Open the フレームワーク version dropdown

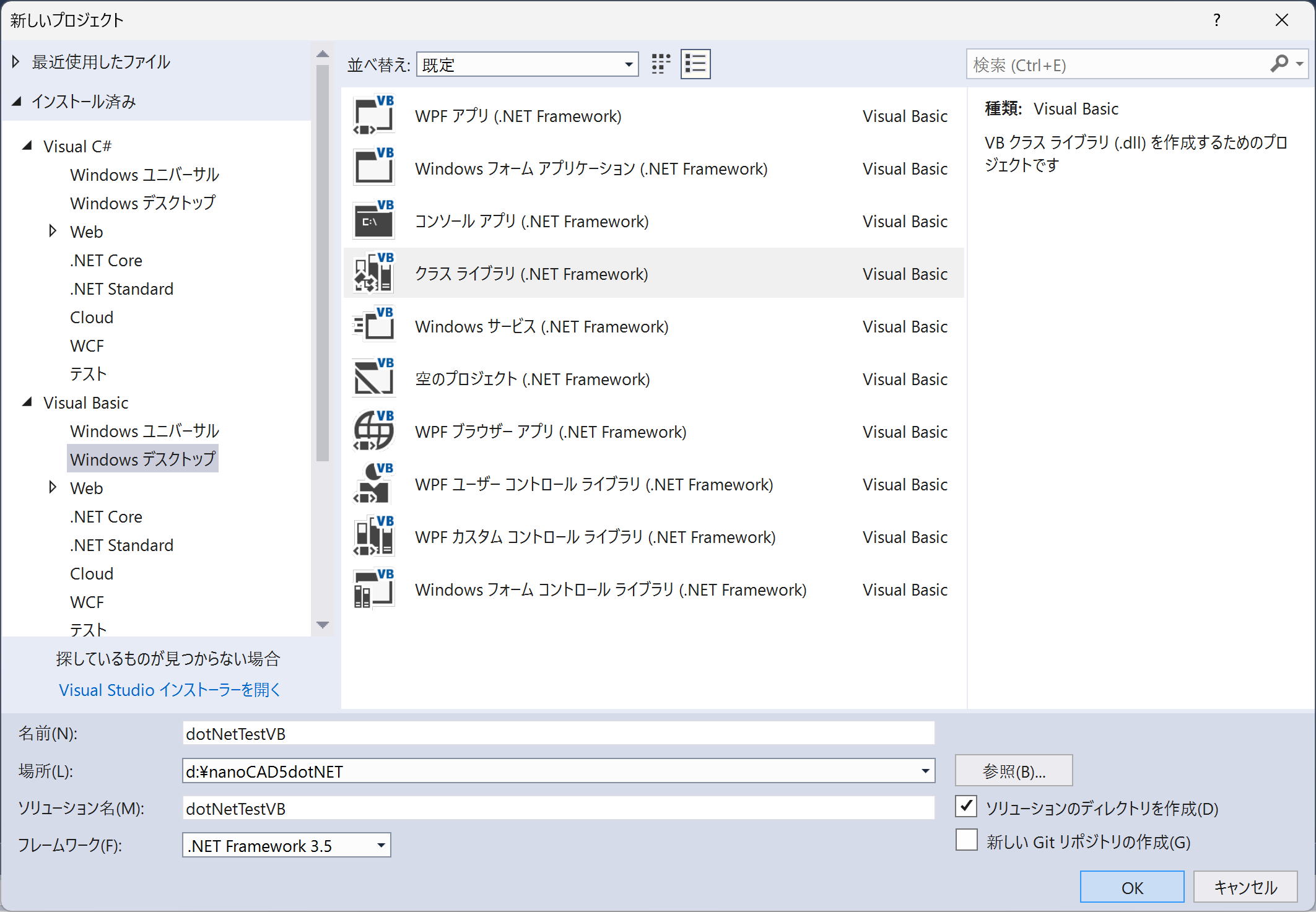coord(287,845)
